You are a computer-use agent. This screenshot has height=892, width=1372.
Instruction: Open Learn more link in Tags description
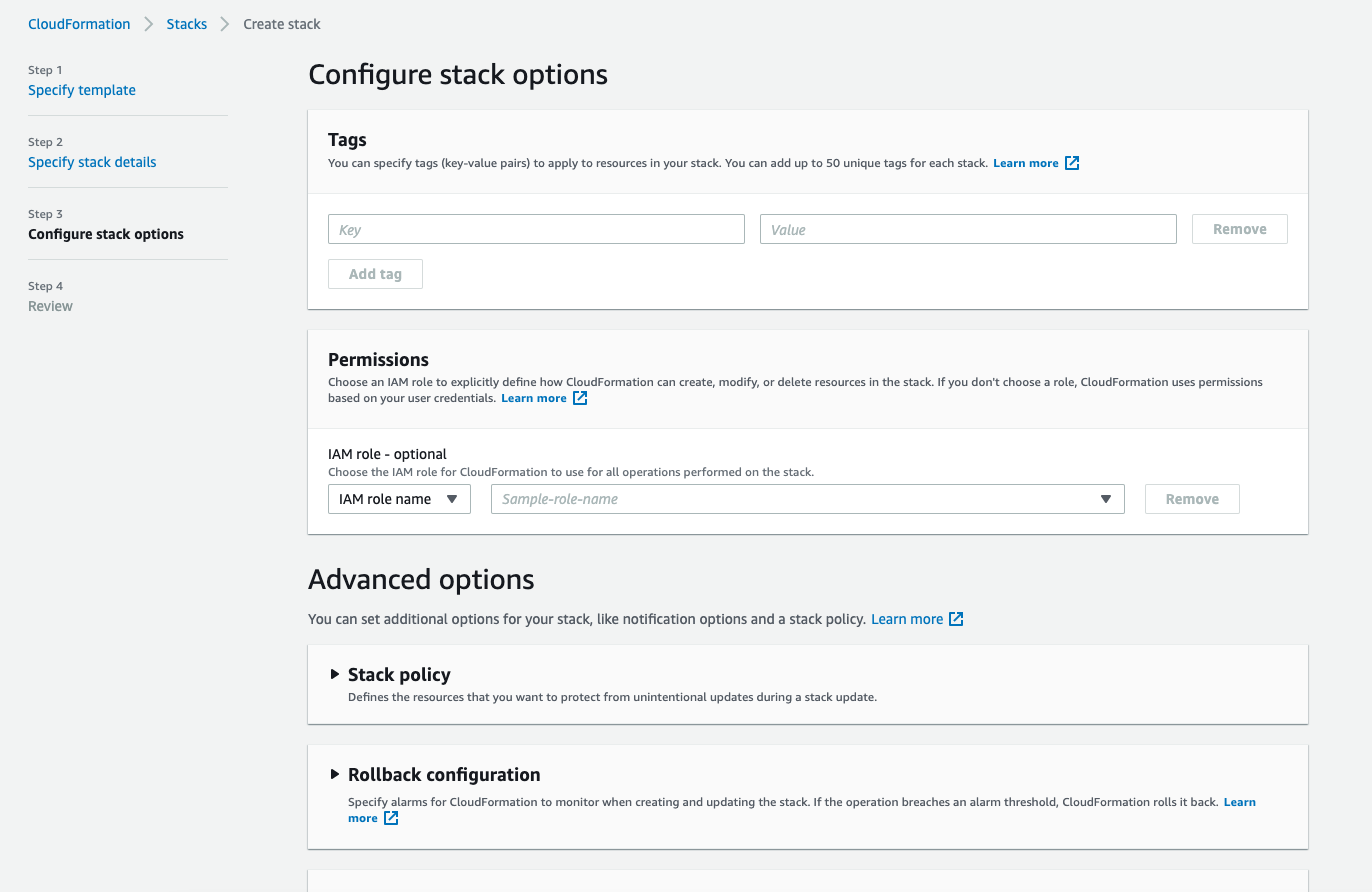(1025, 163)
